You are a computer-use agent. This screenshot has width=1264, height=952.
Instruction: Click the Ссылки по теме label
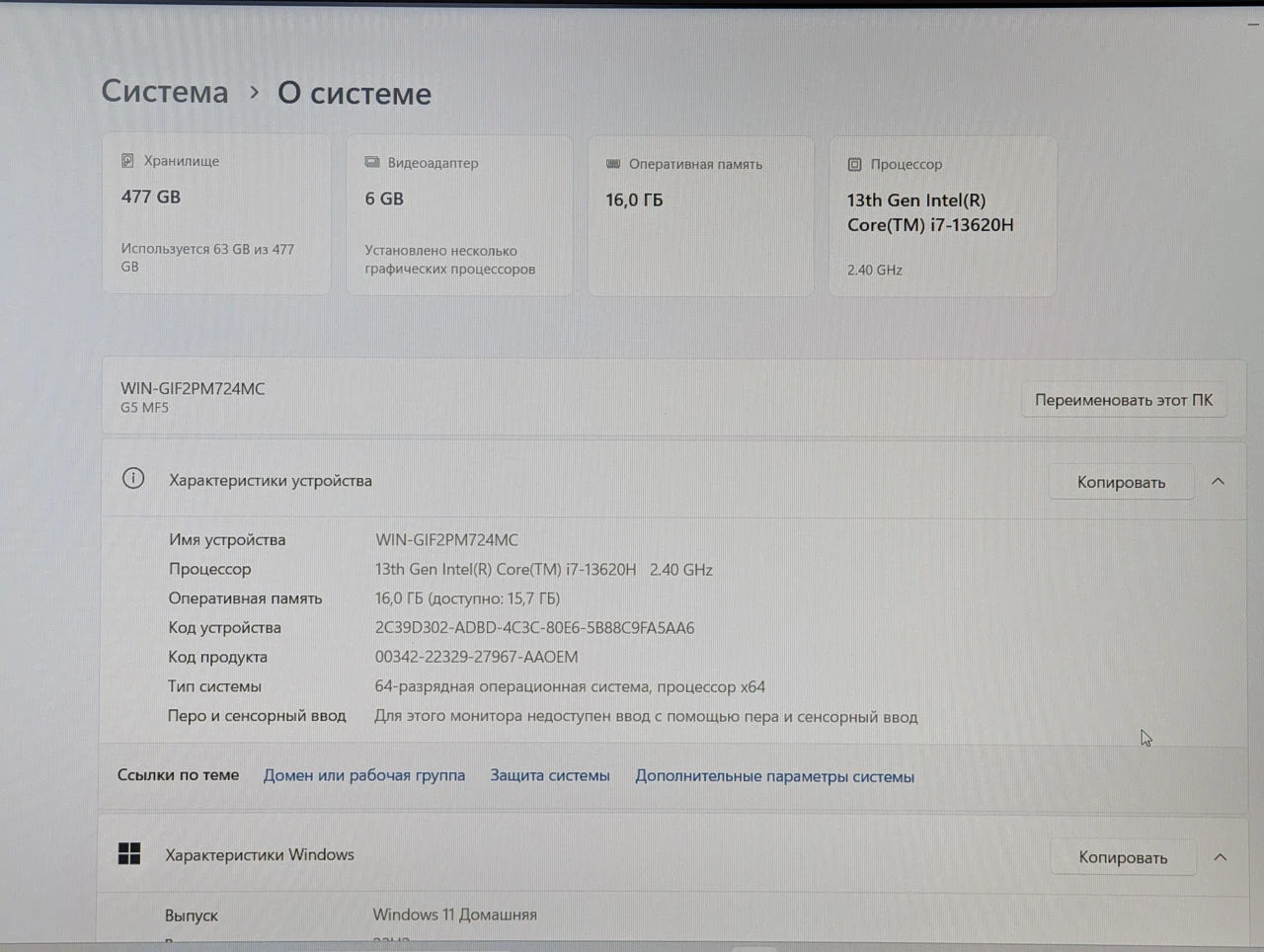point(178,774)
